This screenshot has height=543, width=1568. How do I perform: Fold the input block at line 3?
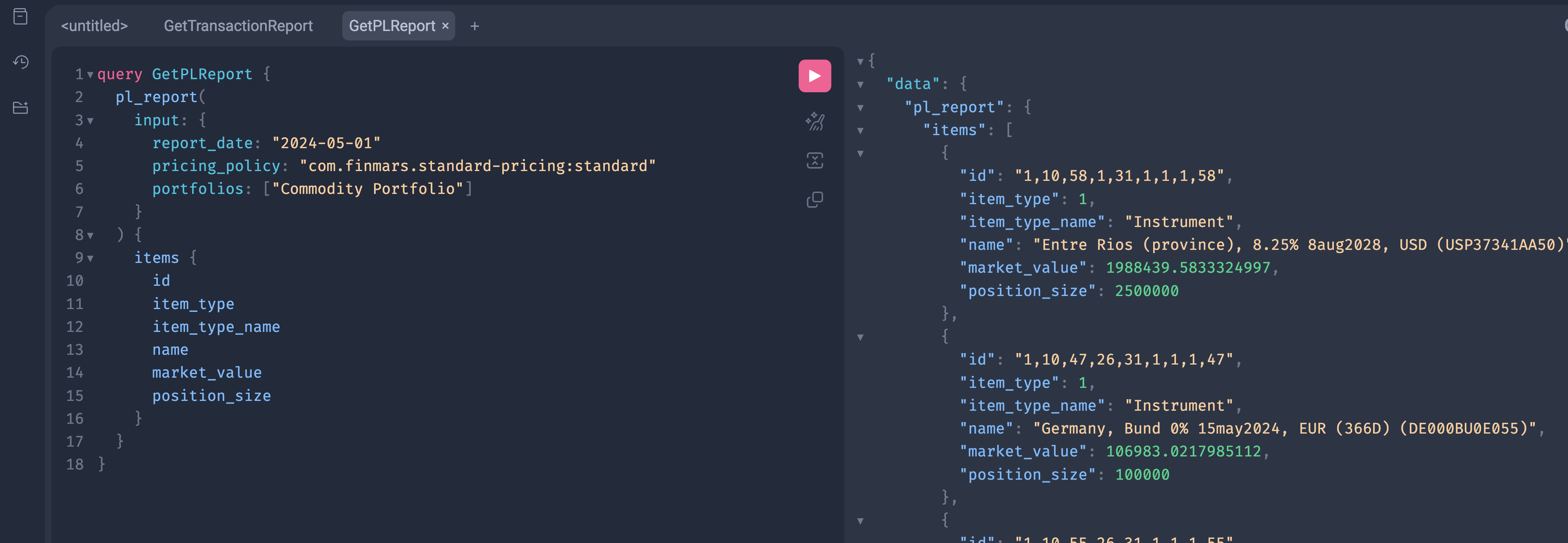tap(90, 121)
